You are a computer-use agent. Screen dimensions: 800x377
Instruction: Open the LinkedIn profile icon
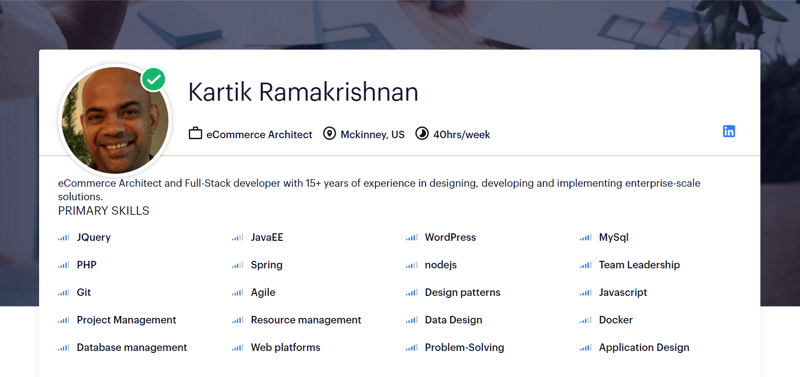click(729, 131)
